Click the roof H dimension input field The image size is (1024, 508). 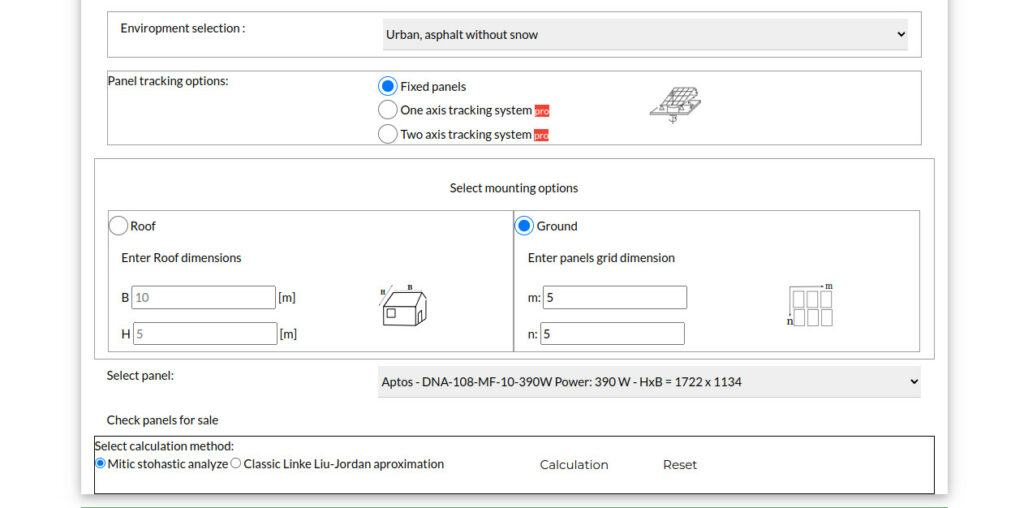(204, 334)
